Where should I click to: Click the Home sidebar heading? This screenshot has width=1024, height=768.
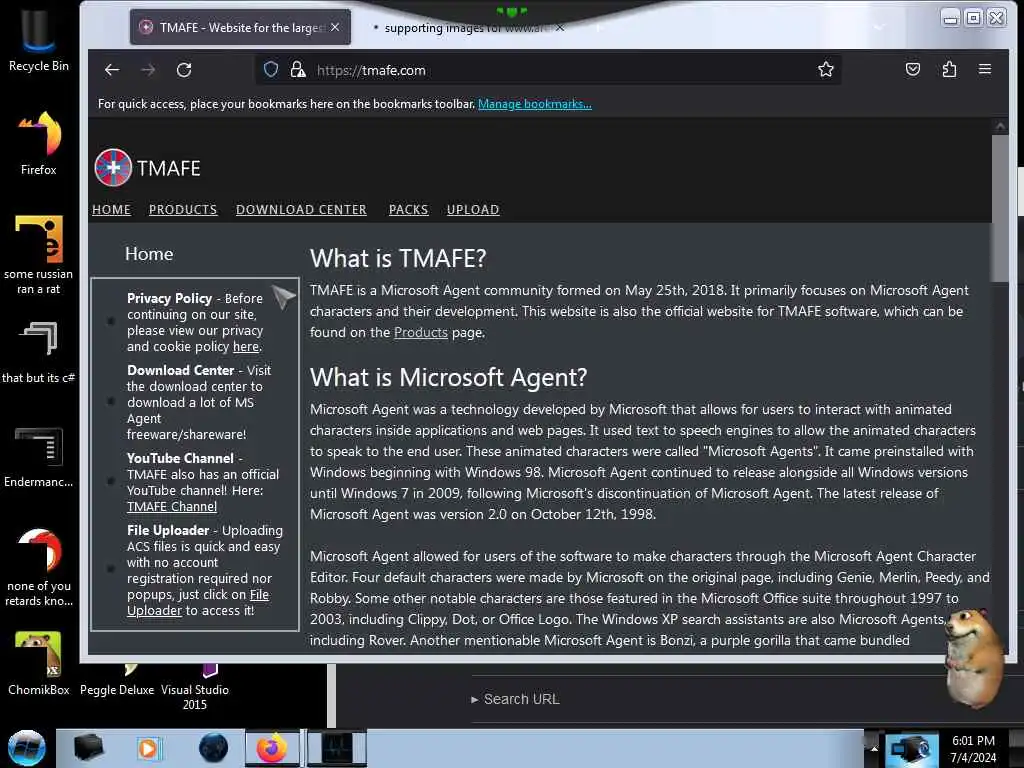pos(149,254)
